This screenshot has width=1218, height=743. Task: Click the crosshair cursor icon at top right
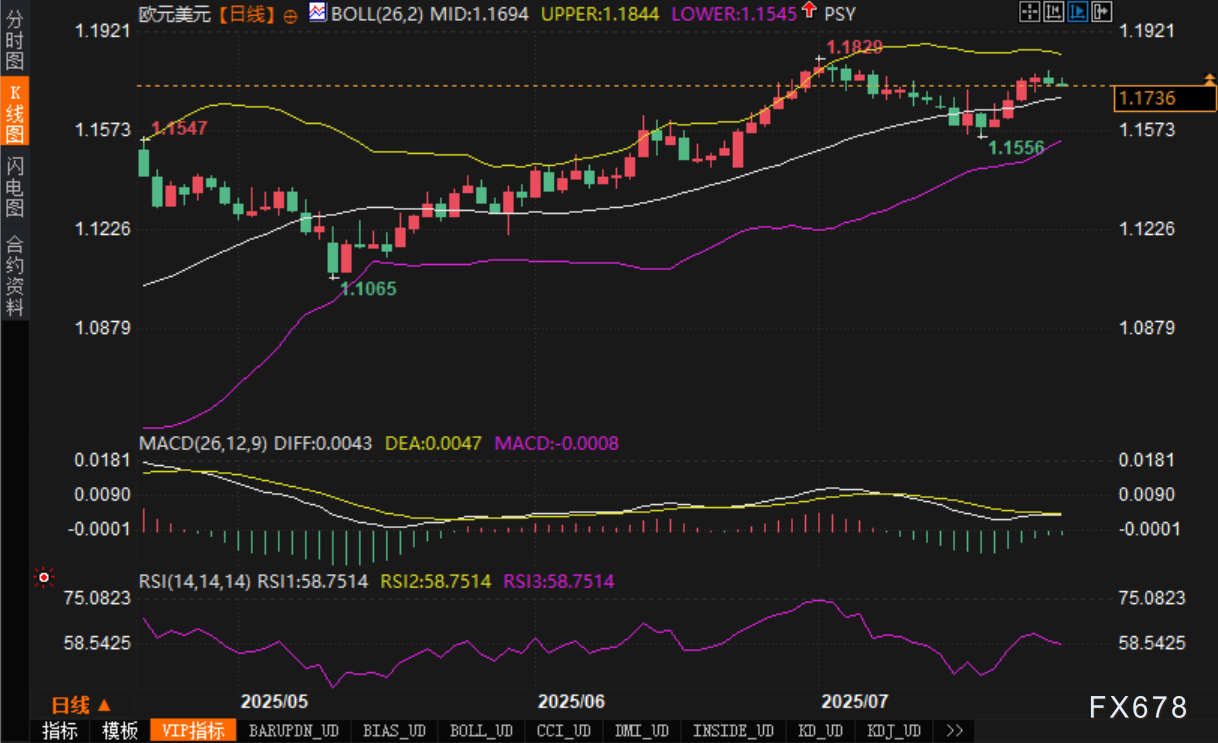(x=1029, y=12)
